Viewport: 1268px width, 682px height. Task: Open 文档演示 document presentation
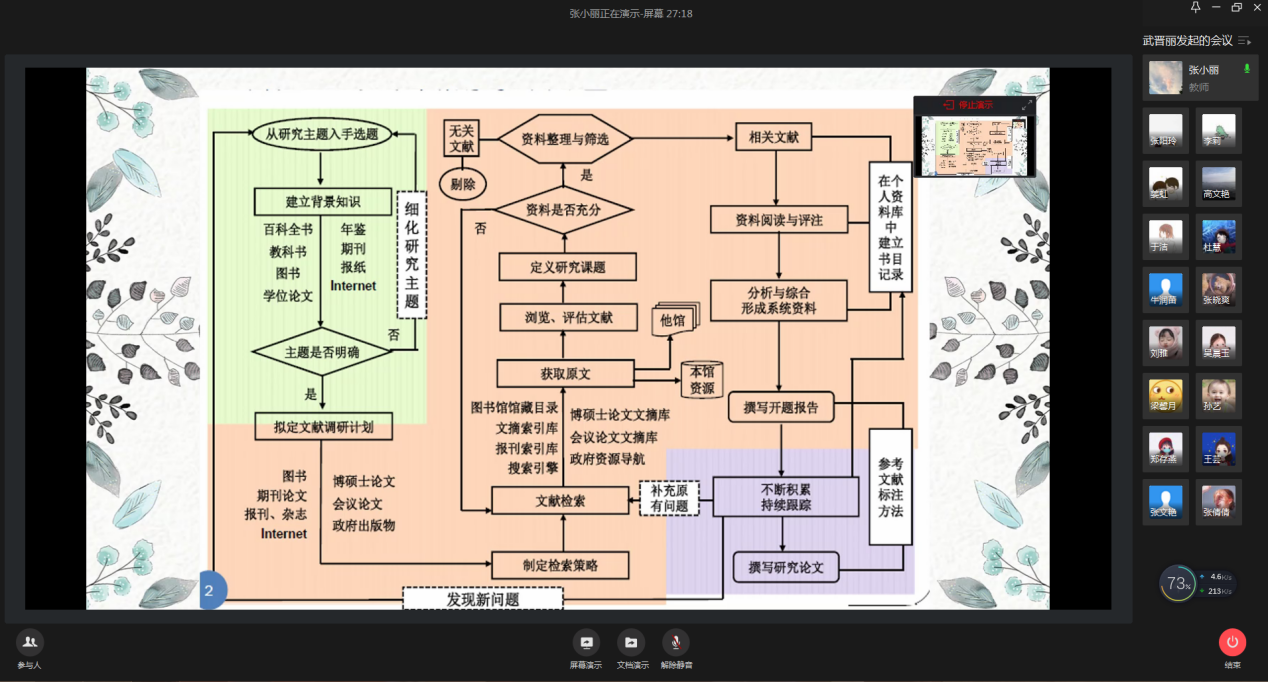click(631, 642)
